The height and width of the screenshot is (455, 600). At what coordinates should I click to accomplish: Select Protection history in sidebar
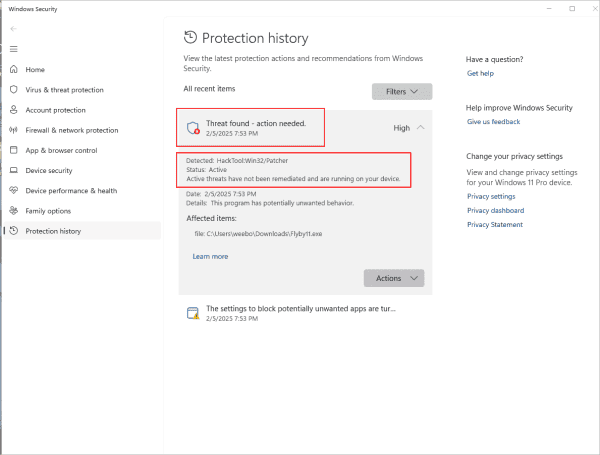coord(83,231)
